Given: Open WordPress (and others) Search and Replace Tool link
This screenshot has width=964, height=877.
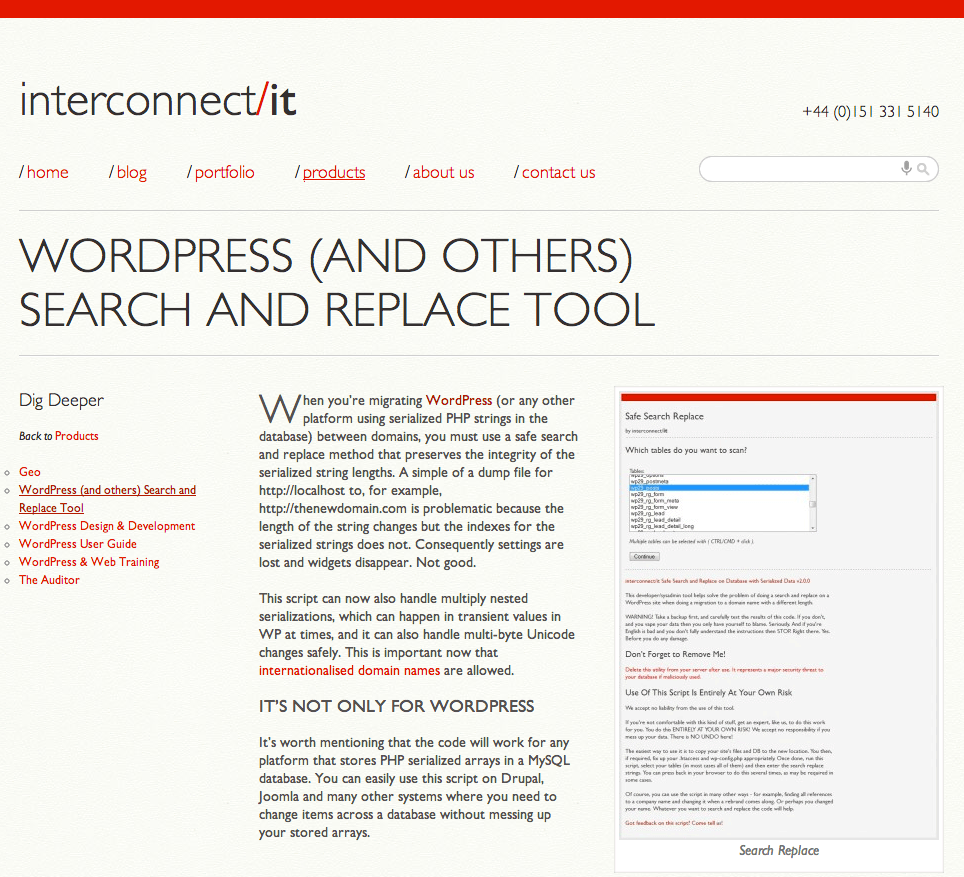Looking at the screenshot, I should point(108,499).
